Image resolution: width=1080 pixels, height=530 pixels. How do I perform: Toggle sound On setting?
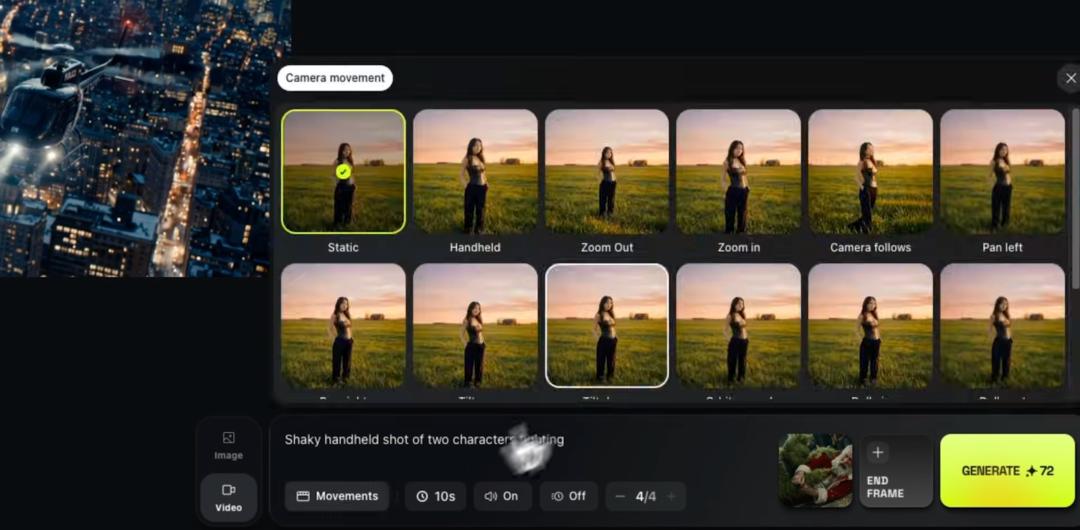click(x=501, y=496)
